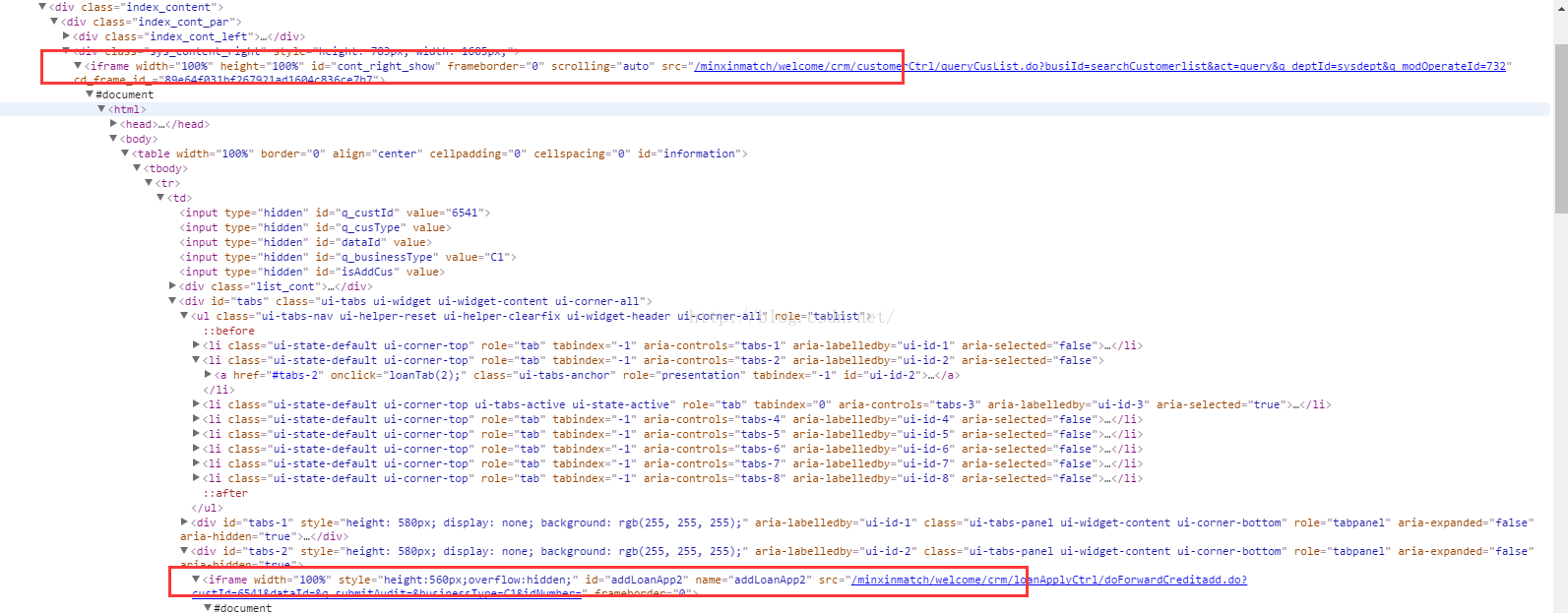Collapse the div with id tabs

(172, 301)
